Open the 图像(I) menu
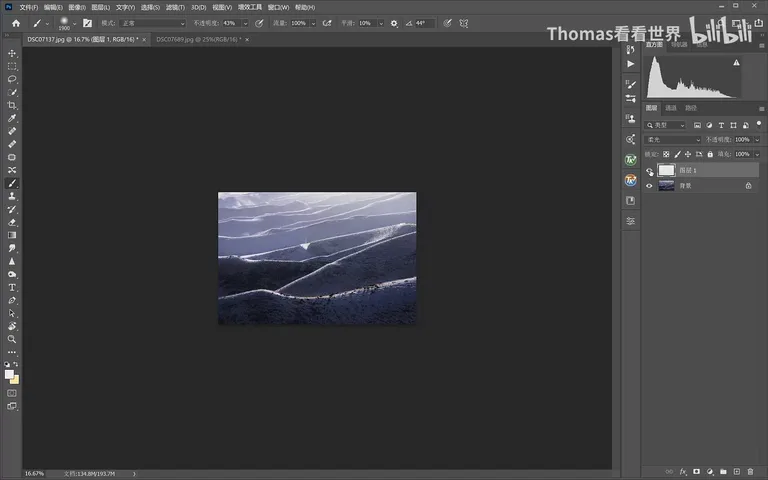768x480 pixels. click(77, 7)
